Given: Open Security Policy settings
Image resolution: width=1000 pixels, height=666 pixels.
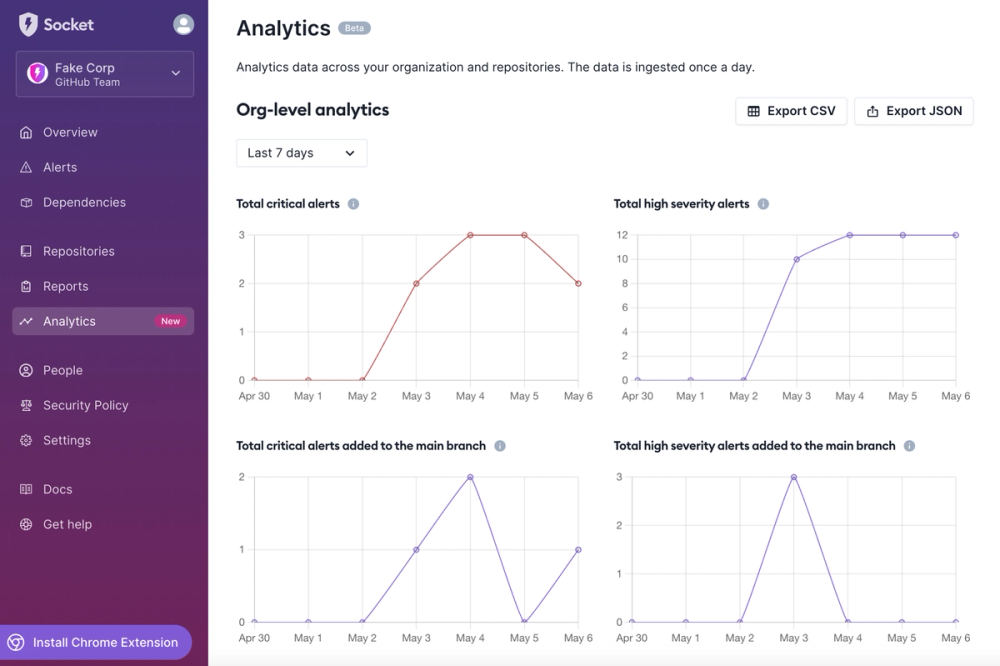Looking at the screenshot, I should (x=85, y=405).
